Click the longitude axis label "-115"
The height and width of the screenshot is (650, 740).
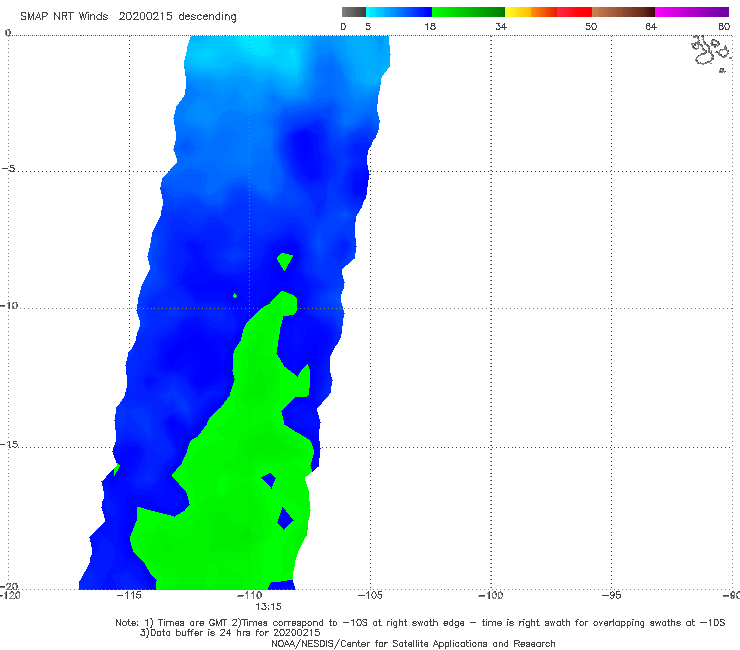pos(129,595)
